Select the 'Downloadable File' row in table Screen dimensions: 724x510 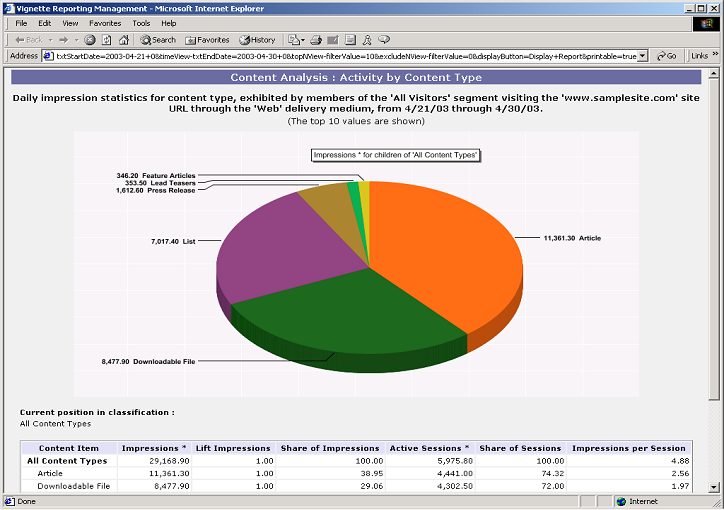(356, 486)
